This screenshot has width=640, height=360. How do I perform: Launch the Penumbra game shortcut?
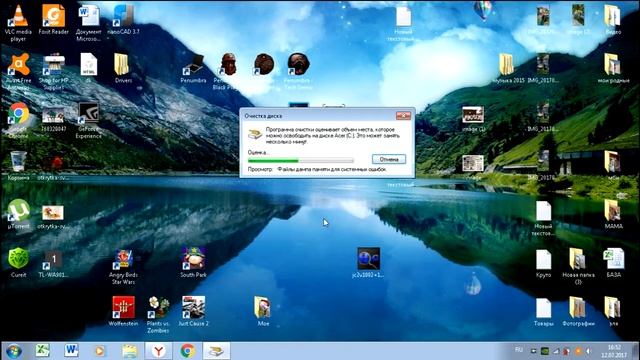(x=193, y=68)
